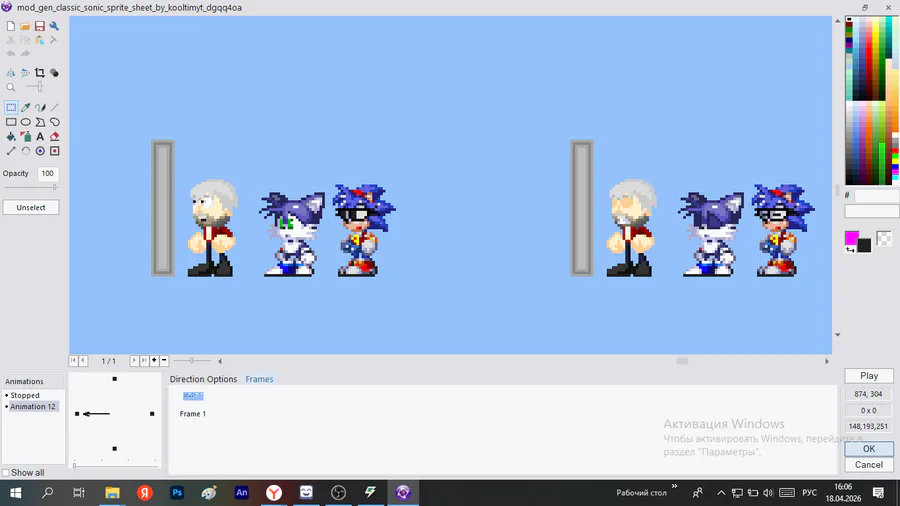This screenshot has width=900, height=506.
Task: Click the black background color swatch
Action: 864,245
